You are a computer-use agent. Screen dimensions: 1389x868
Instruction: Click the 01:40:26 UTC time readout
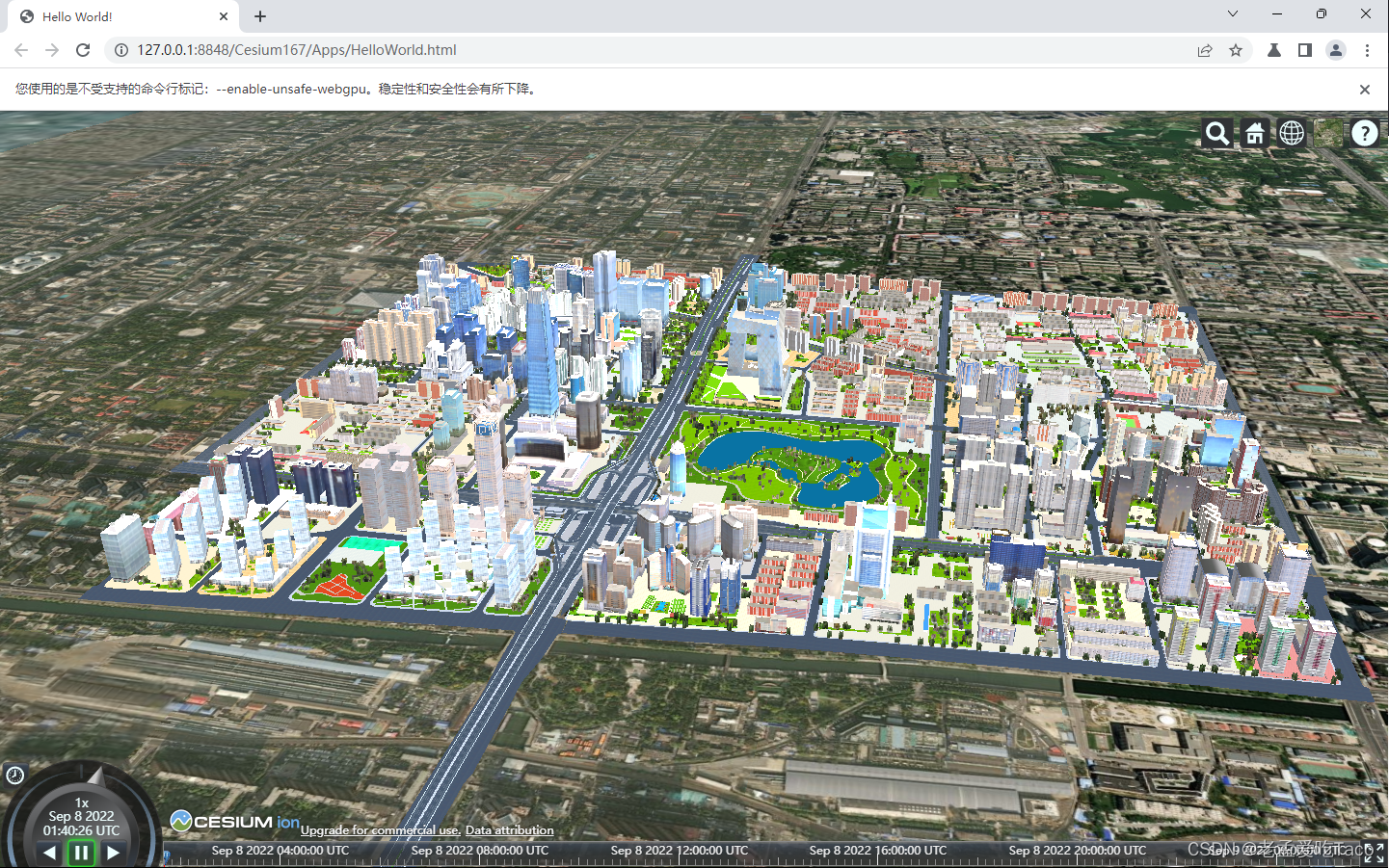[81, 830]
